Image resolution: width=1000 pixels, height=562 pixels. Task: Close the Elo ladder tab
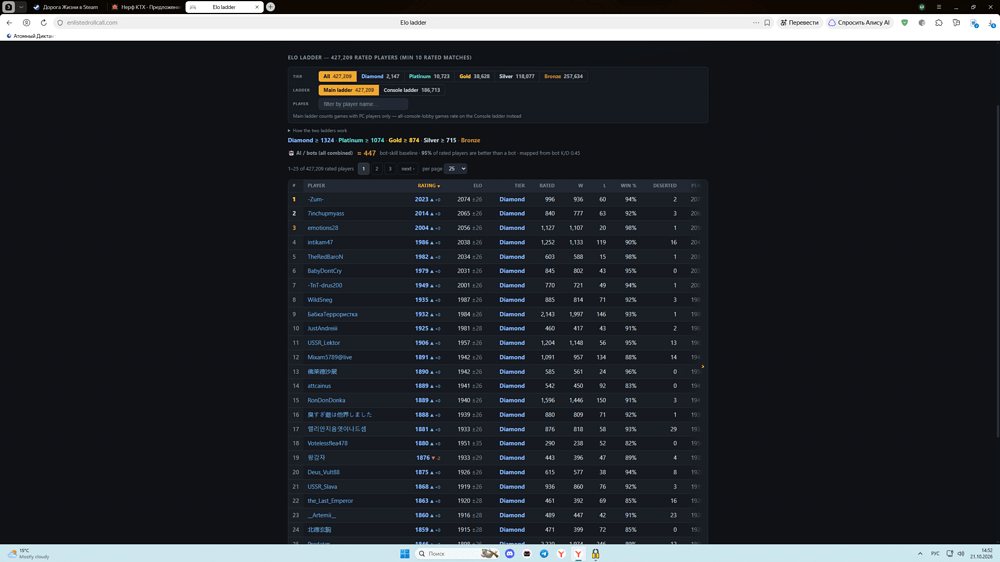tap(257, 7)
